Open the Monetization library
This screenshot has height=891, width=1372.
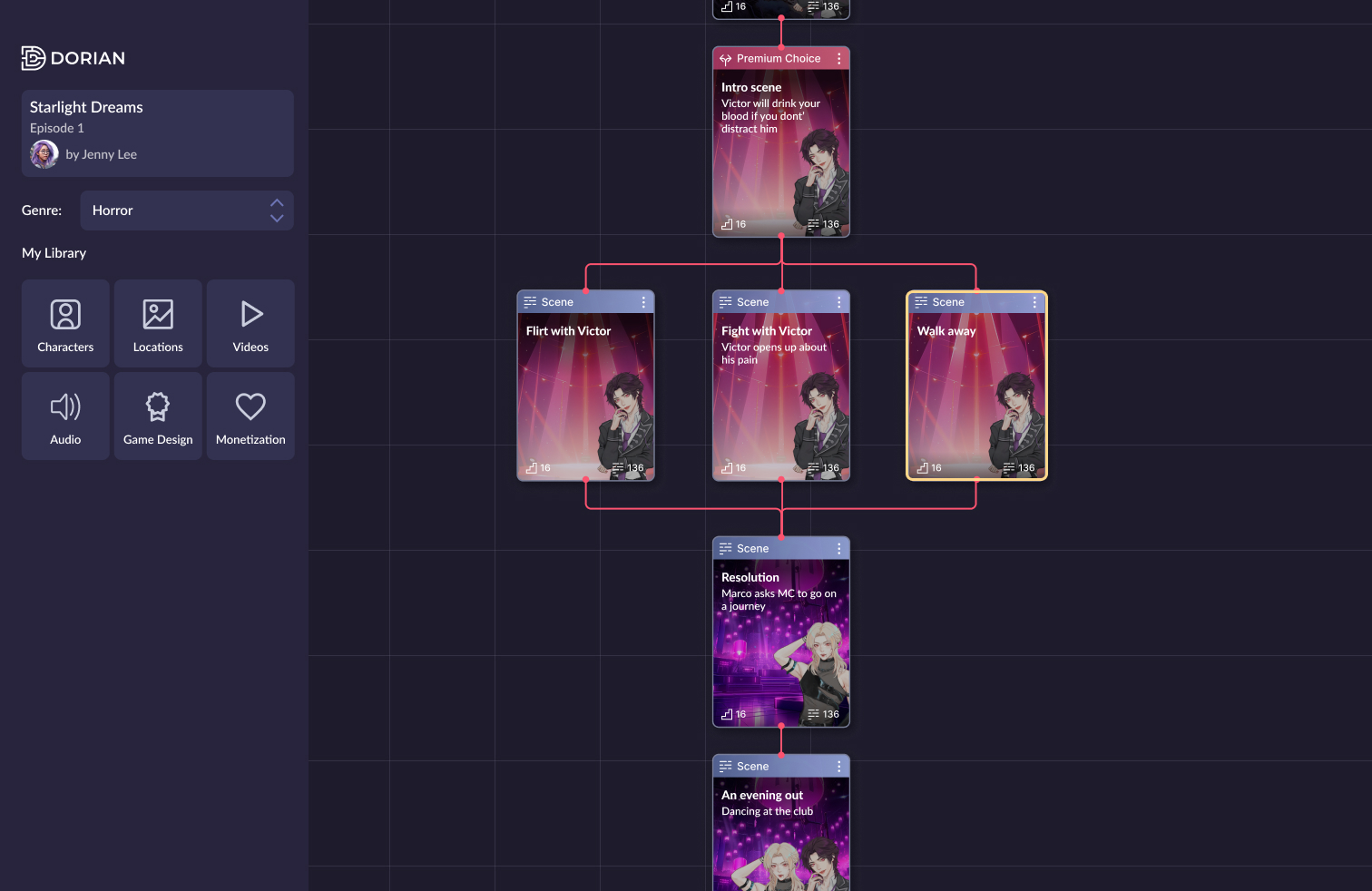[250, 416]
